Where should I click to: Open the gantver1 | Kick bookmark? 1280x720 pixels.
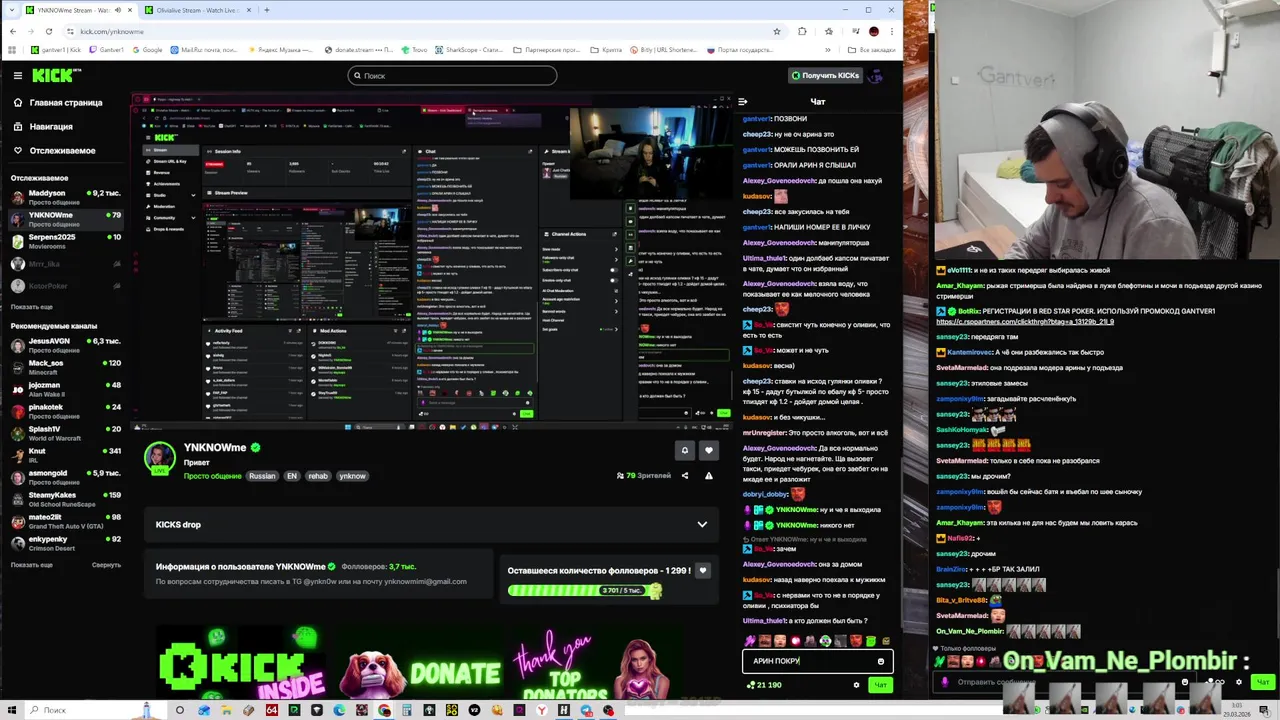(x=56, y=49)
